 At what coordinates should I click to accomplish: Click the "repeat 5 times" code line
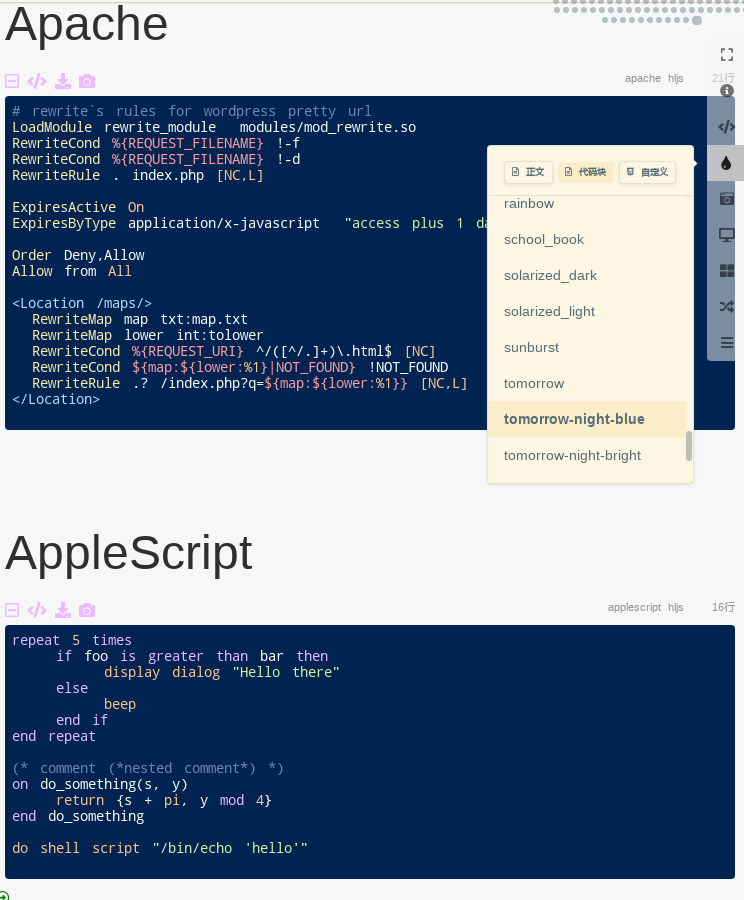tap(72, 640)
